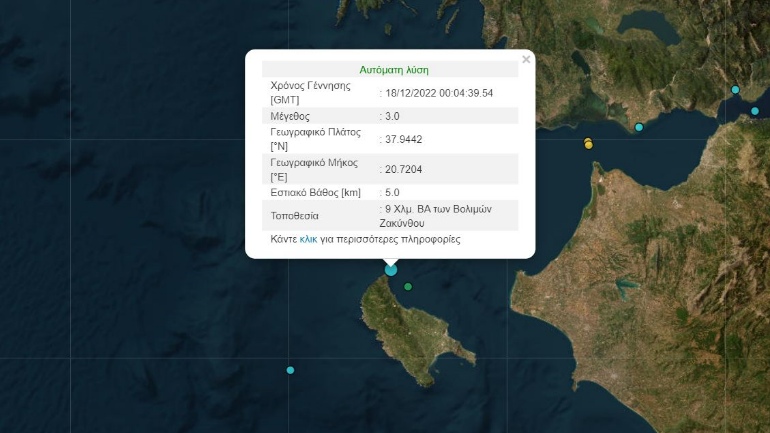Click the large blue selected earthquake marker
The width and height of the screenshot is (770, 433).
coord(391,269)
